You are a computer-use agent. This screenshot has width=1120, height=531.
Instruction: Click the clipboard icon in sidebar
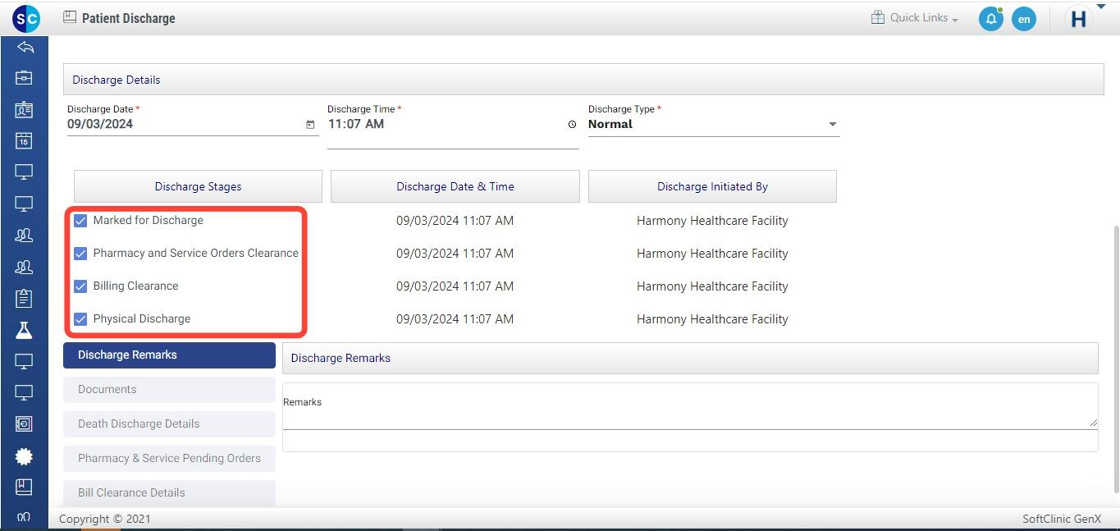[24, 298]
